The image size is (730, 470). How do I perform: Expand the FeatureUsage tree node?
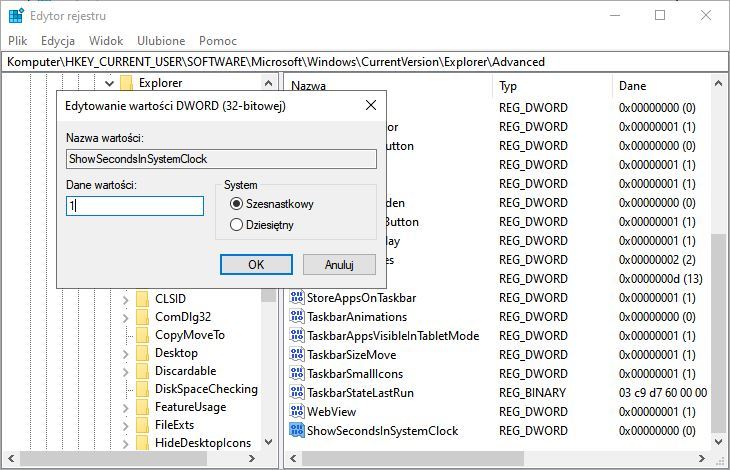[x=127, y=407]
